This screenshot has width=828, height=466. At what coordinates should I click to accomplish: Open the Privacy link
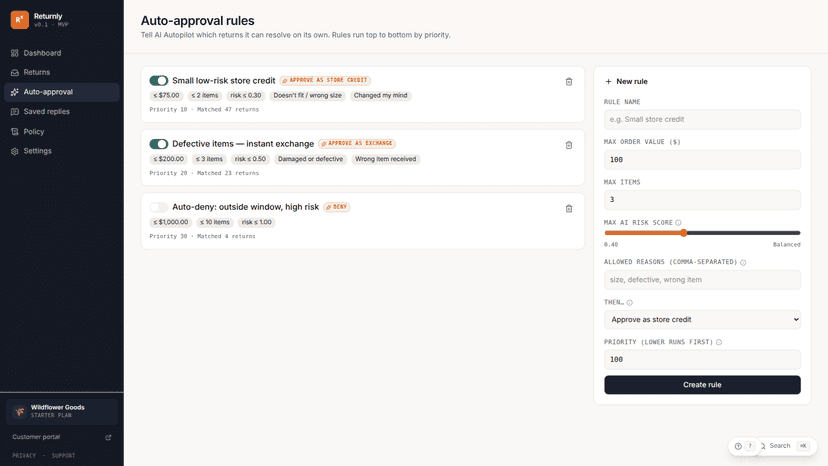tap(24, 455)
